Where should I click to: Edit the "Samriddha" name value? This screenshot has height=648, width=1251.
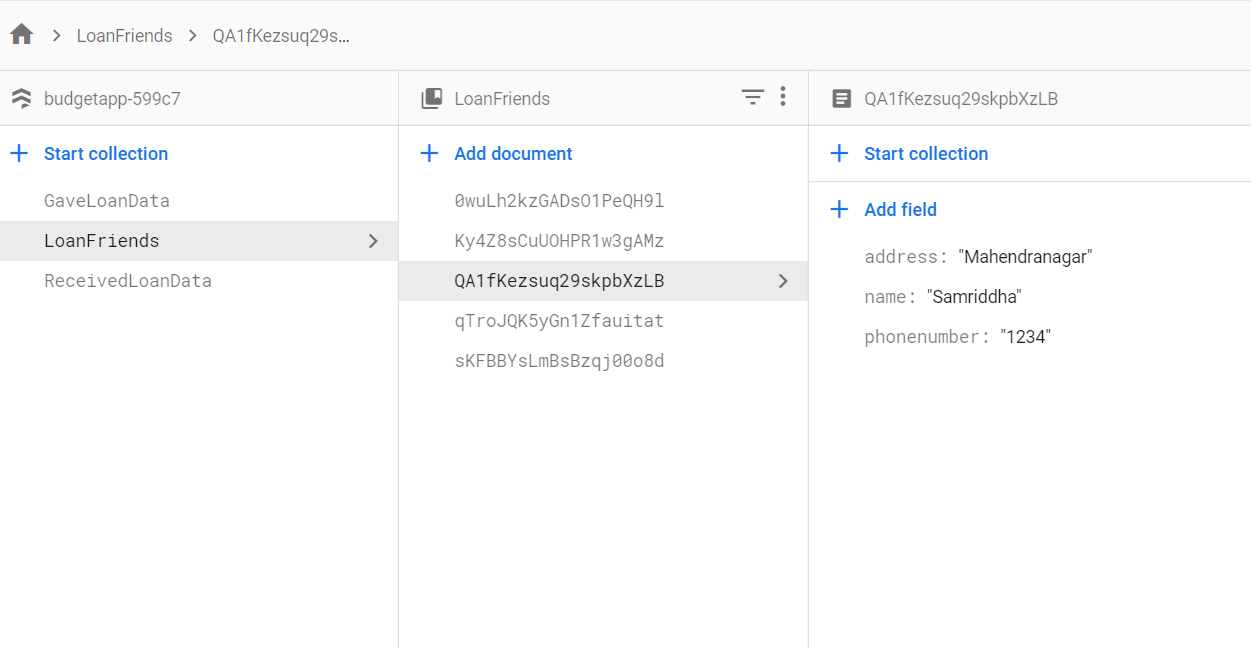[973, 297]
